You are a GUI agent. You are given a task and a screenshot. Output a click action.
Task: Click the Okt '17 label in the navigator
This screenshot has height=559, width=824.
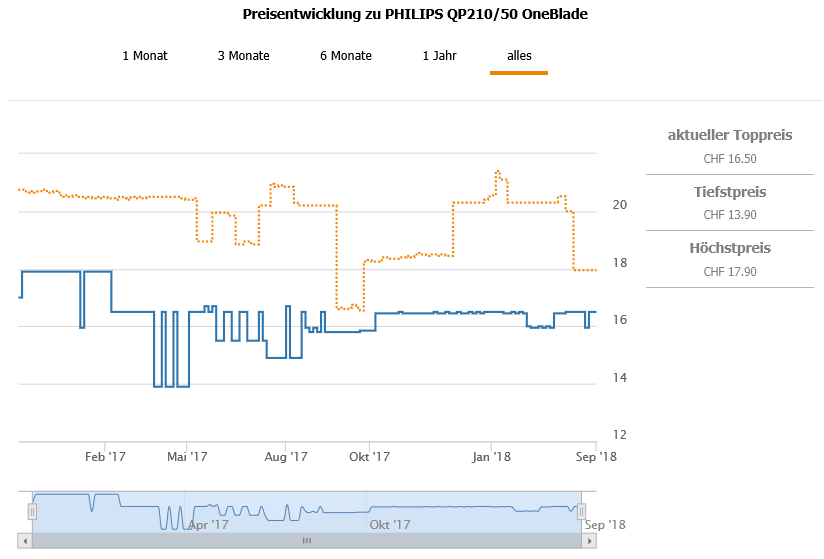coord(390,524)
